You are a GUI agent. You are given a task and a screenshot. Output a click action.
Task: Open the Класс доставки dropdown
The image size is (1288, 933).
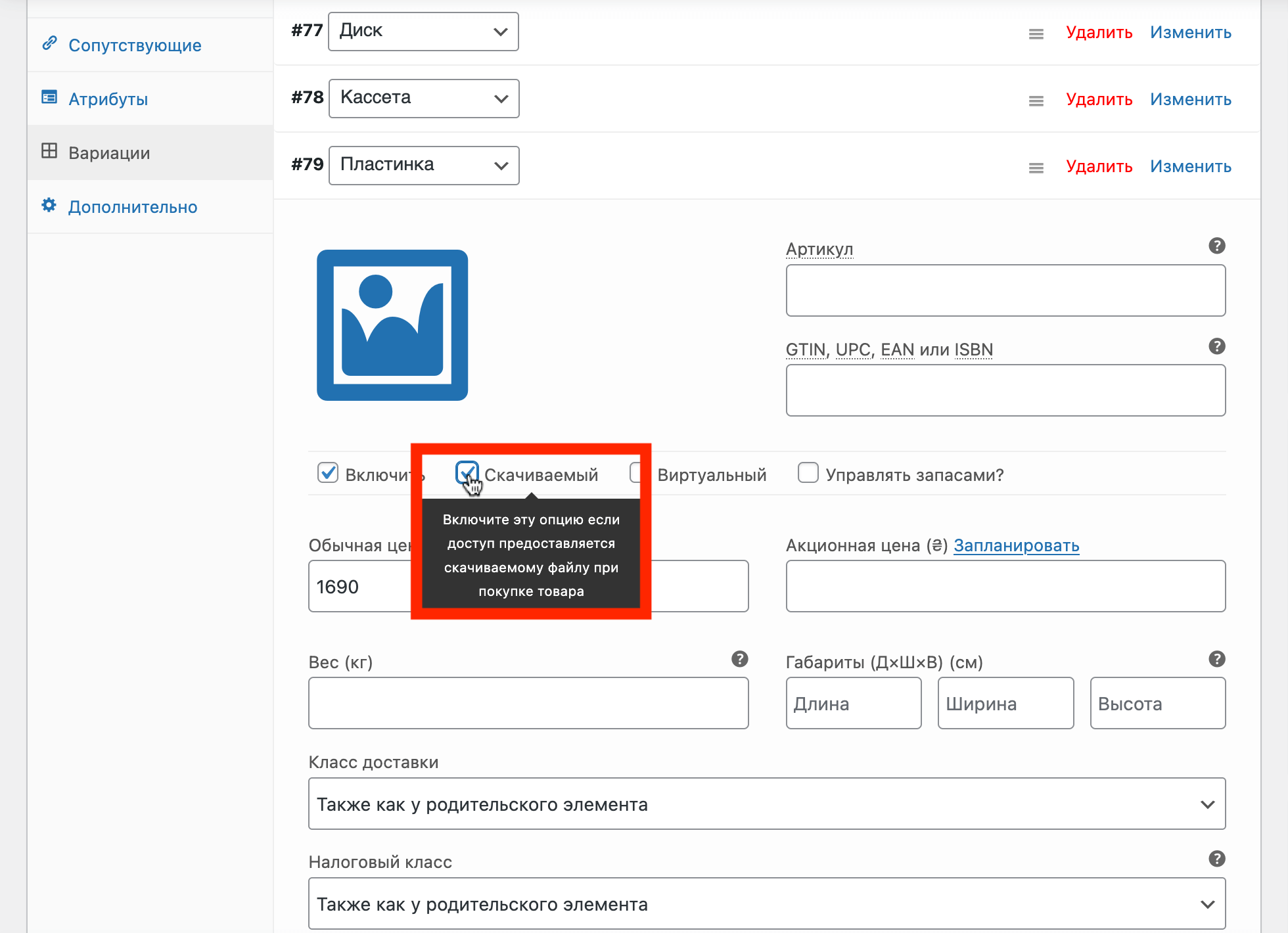click(767, 804)
